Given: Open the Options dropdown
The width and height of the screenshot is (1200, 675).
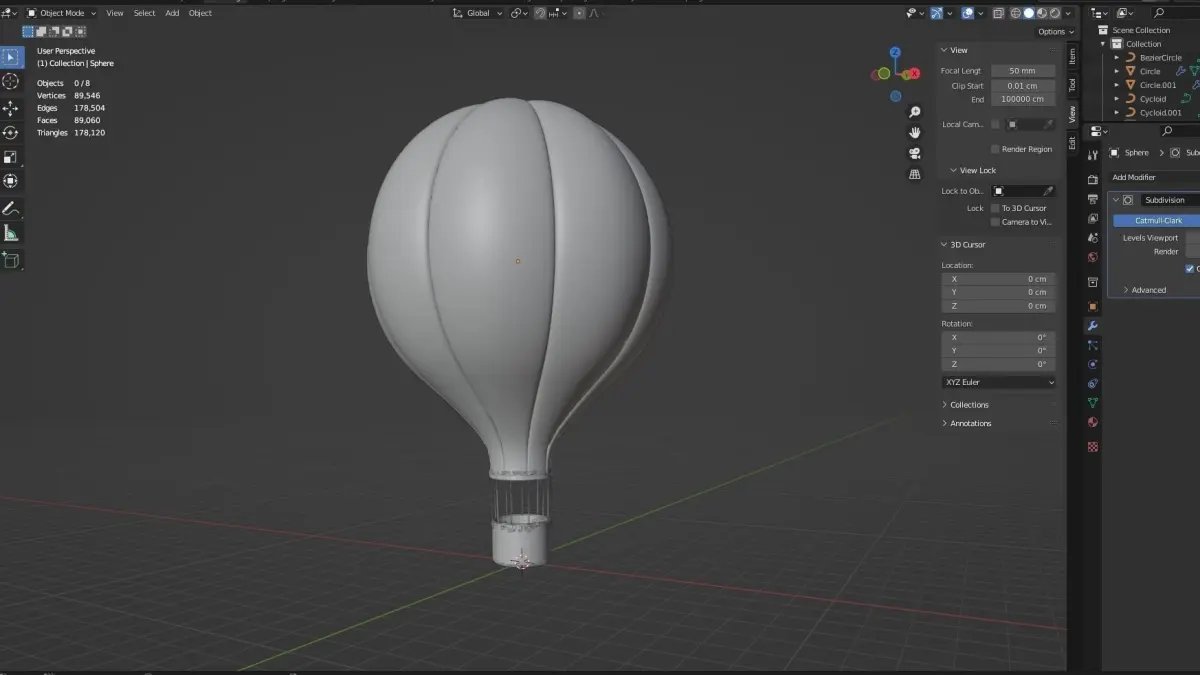Looking at the screenshot, I should click(x=1055, y=32).
